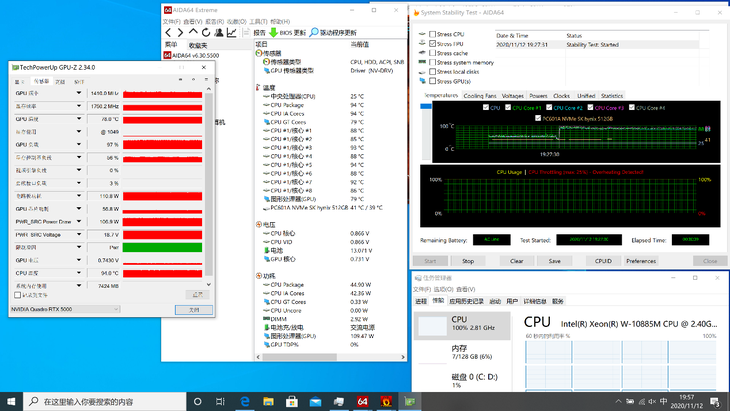This screenshot has height=411, width=730.
Task: Click the driver update magnifier icon
Action: point(314,33)
